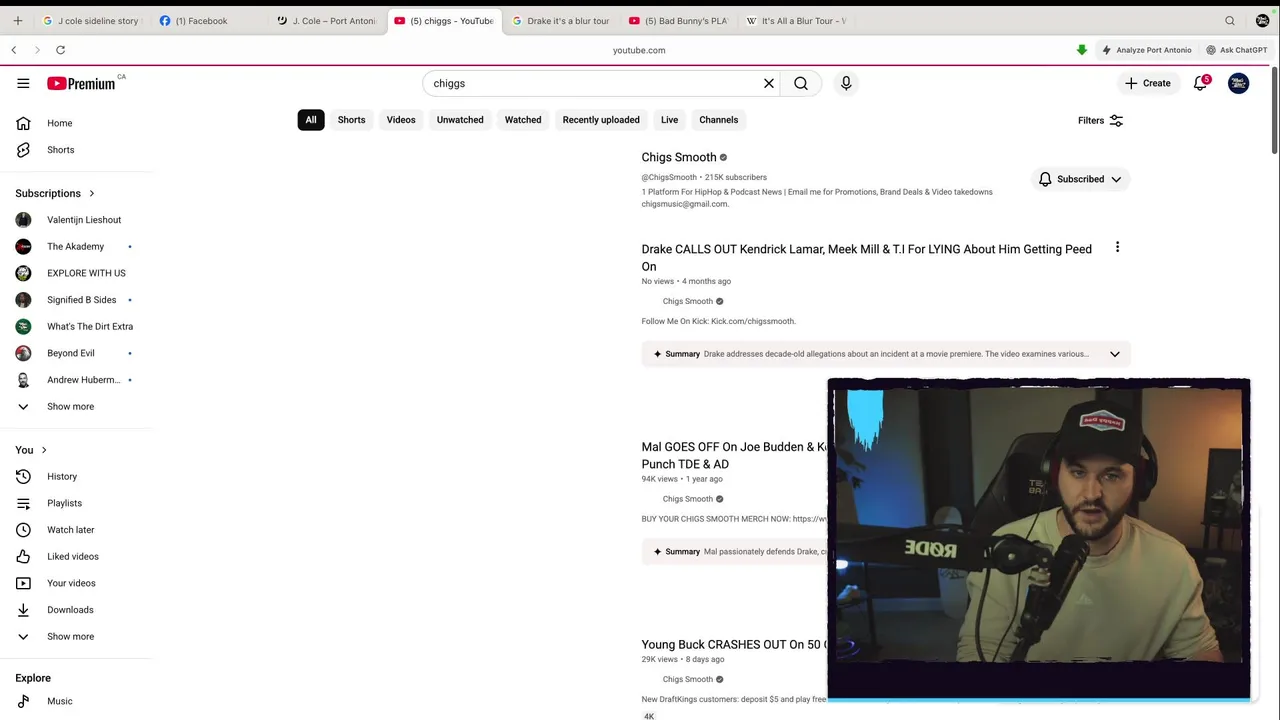1280x720 pixels.
Task: Click the browser profile avatar icon
Action: (x=1262, y=20)
